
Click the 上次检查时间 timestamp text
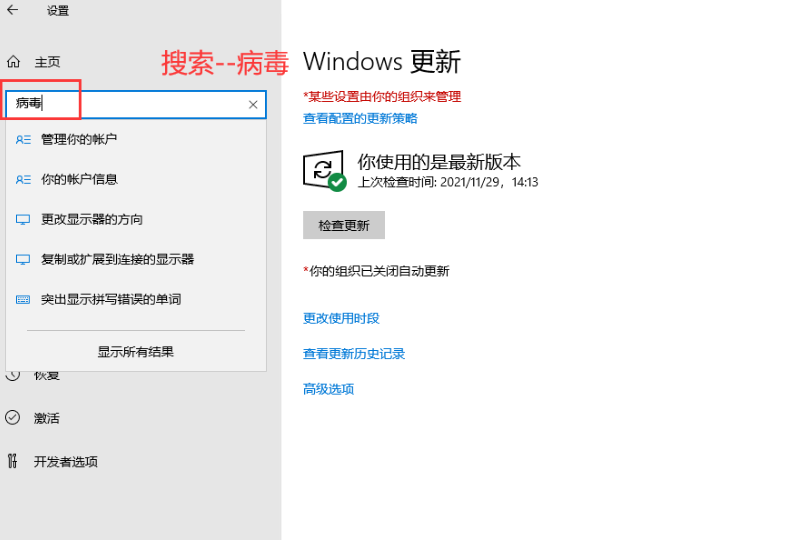448,182
